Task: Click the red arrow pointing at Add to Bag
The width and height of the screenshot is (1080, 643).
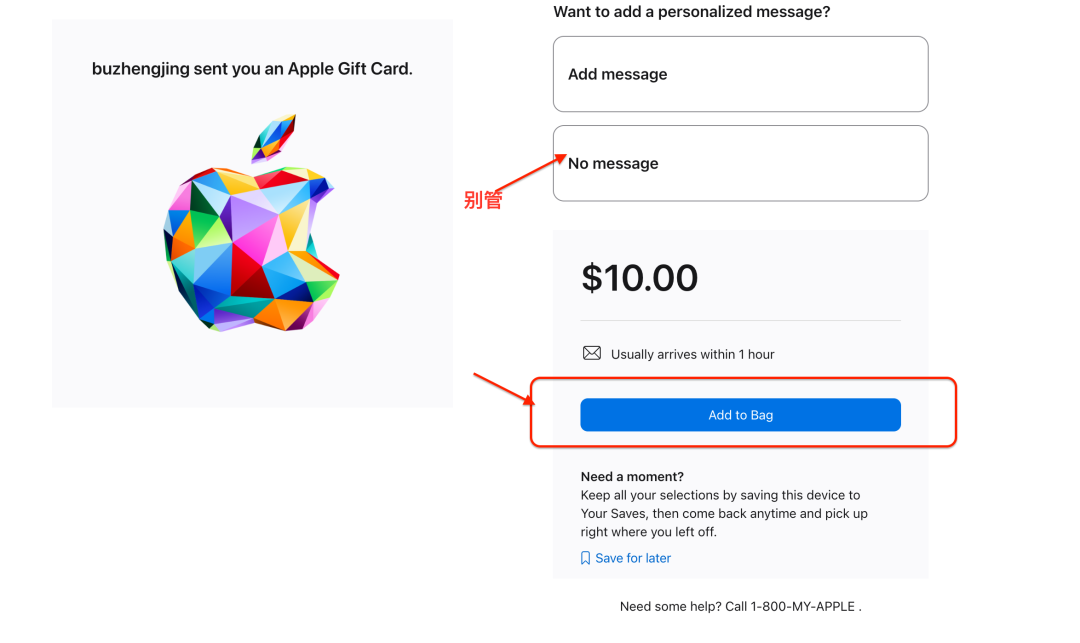Action: point(502,390)
